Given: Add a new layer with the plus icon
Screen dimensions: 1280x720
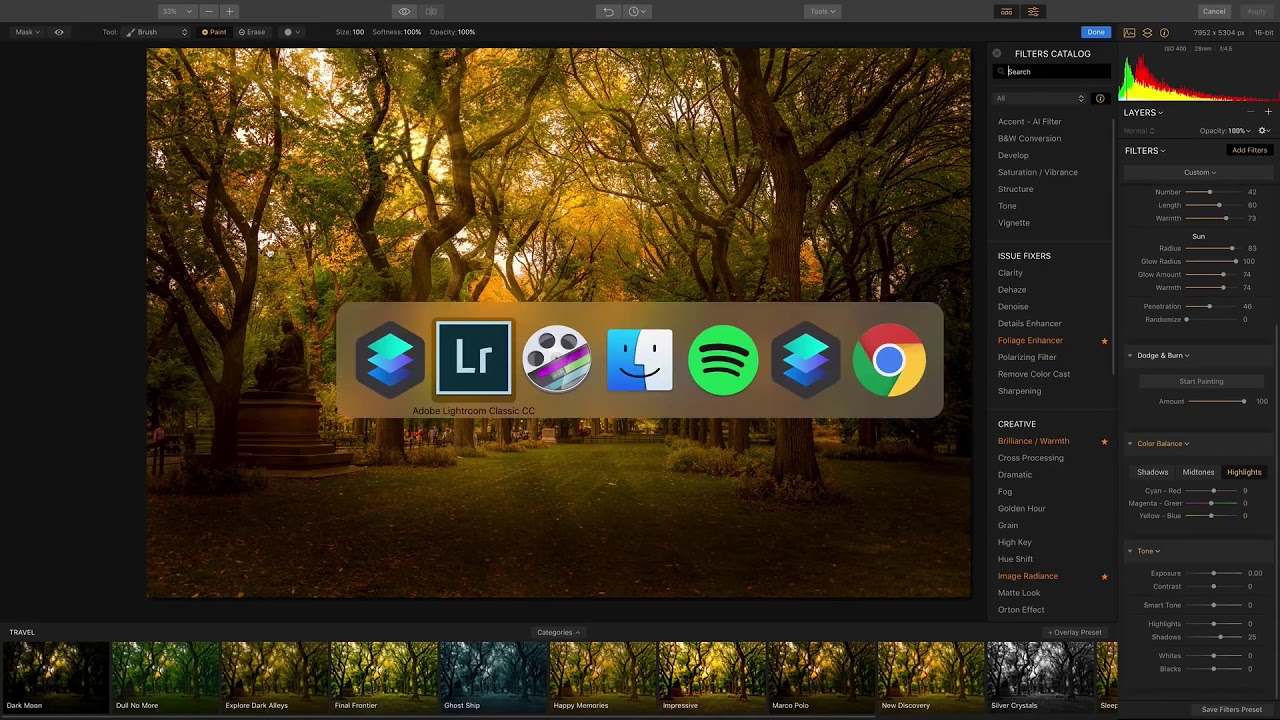Looking at the screenshot, I should pos(1268,112).
